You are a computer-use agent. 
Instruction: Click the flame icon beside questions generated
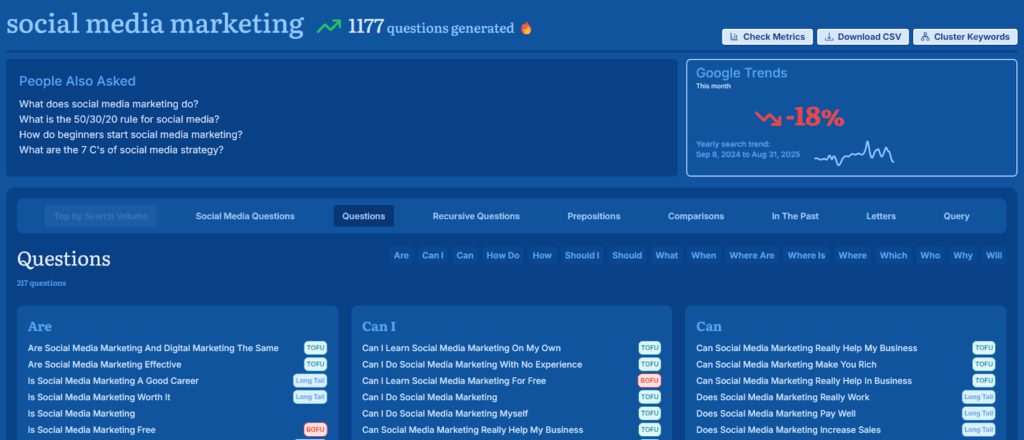[x=526, y=28]
